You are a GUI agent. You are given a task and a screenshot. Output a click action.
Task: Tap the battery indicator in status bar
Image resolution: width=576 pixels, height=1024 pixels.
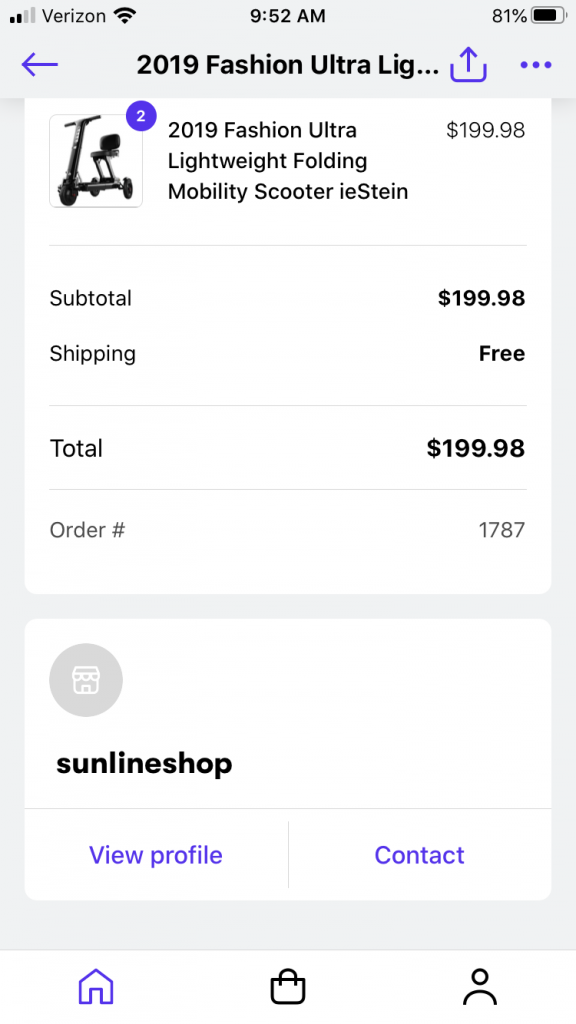[547, 16]
